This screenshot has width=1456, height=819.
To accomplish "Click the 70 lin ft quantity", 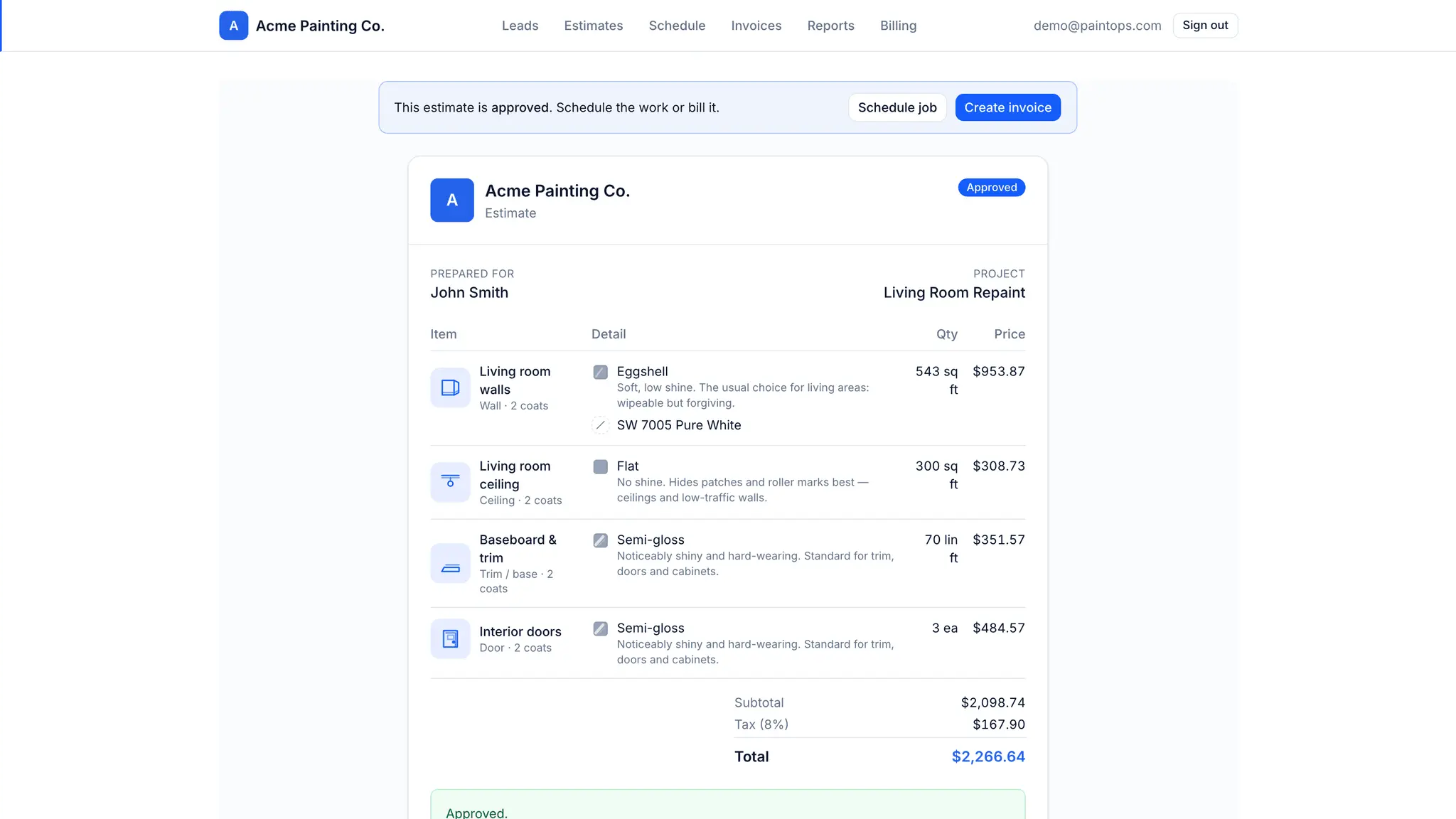I will [x=941, y=549].
